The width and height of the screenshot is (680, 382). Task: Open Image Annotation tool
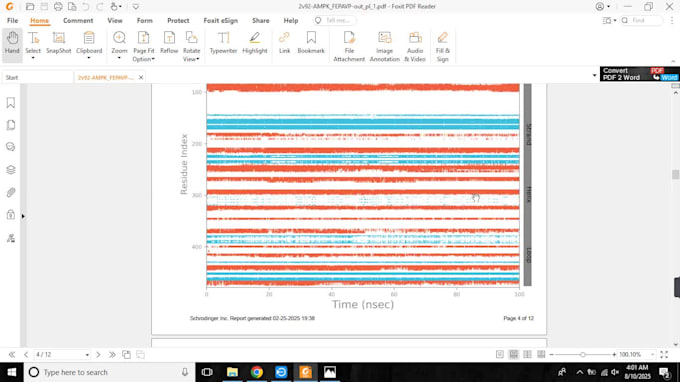click(385, 47)
